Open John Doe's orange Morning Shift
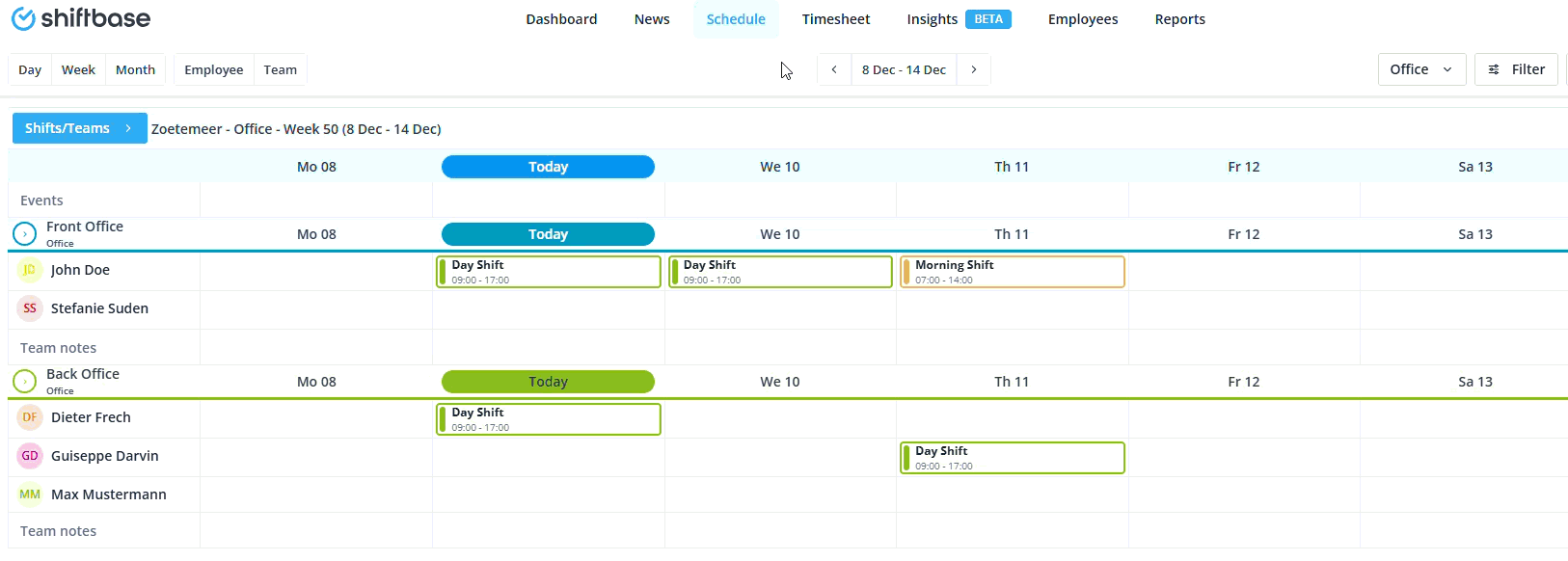Viewport: 1568px width, 561px height. (1012, 272)
